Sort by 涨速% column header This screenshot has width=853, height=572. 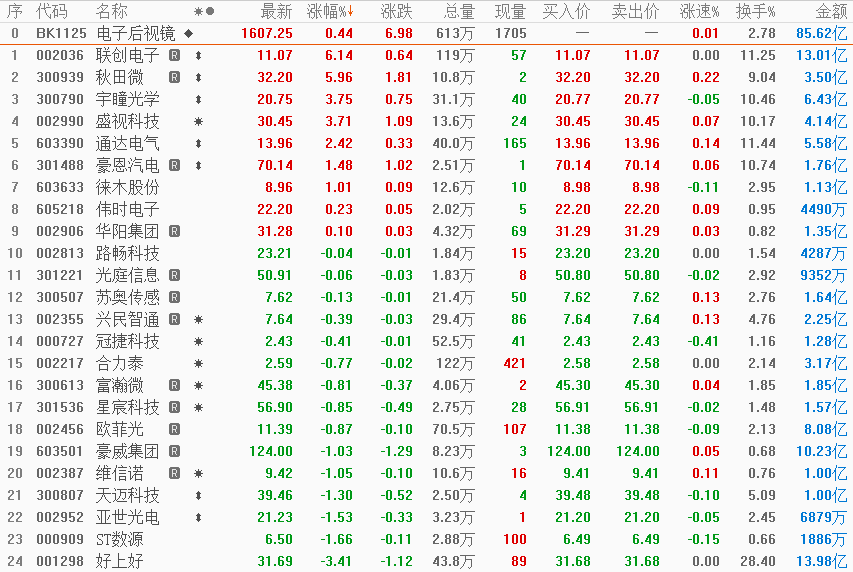pos(700,11)
